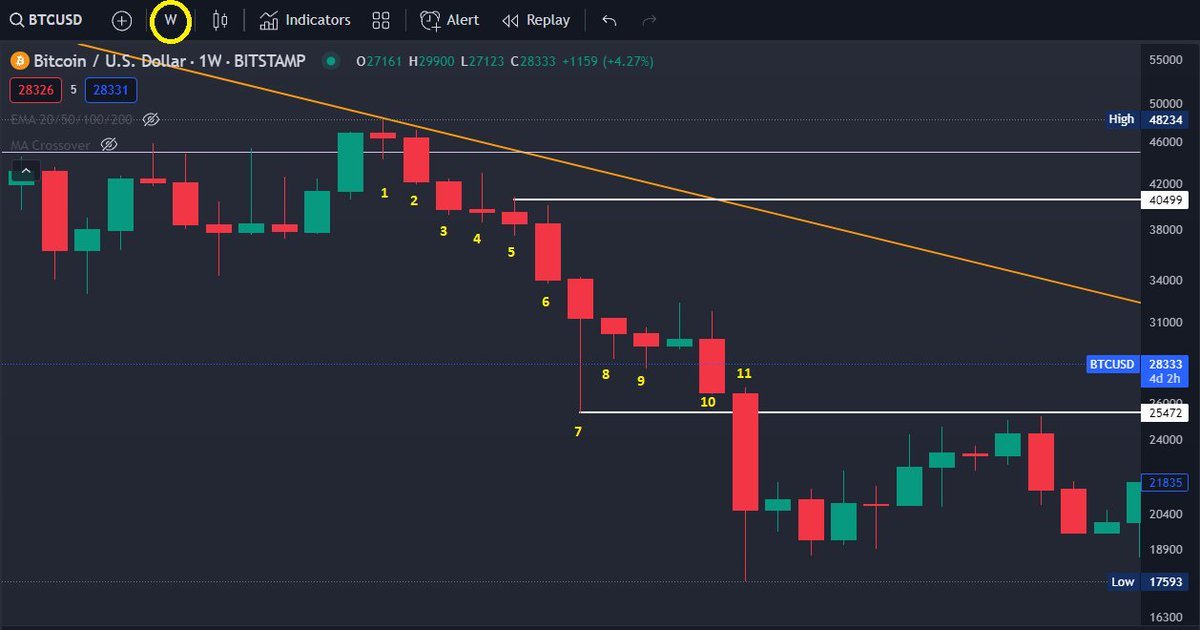This screenshot has width=1200, height=630.
Task: Click the plus icon to add a symbol
Action: pyautogui.click(x=121, y=20)
